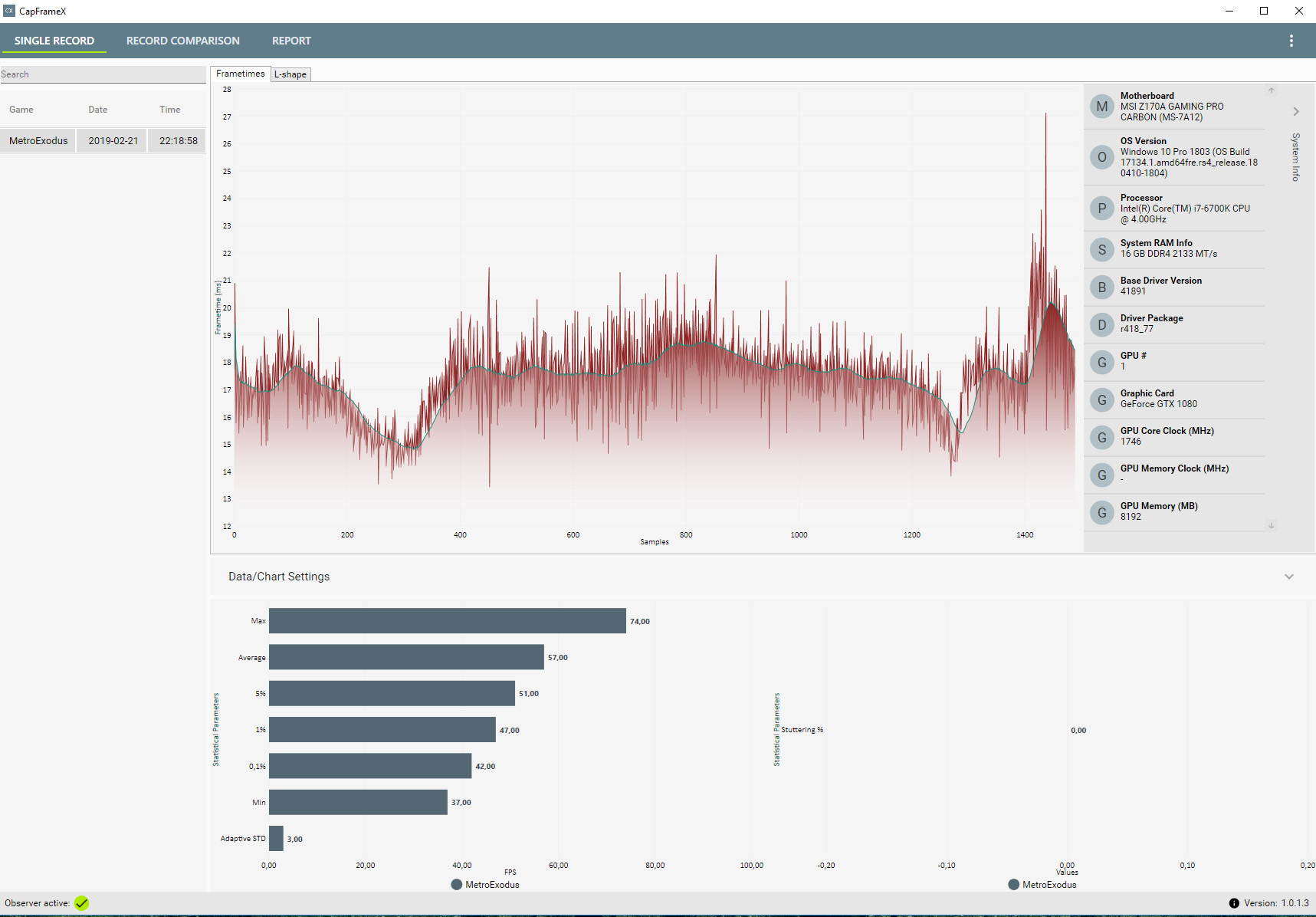The height and width of the screenshot is (917, 1316).
Task: Click the Observer active label
Action: pos(37,903)
